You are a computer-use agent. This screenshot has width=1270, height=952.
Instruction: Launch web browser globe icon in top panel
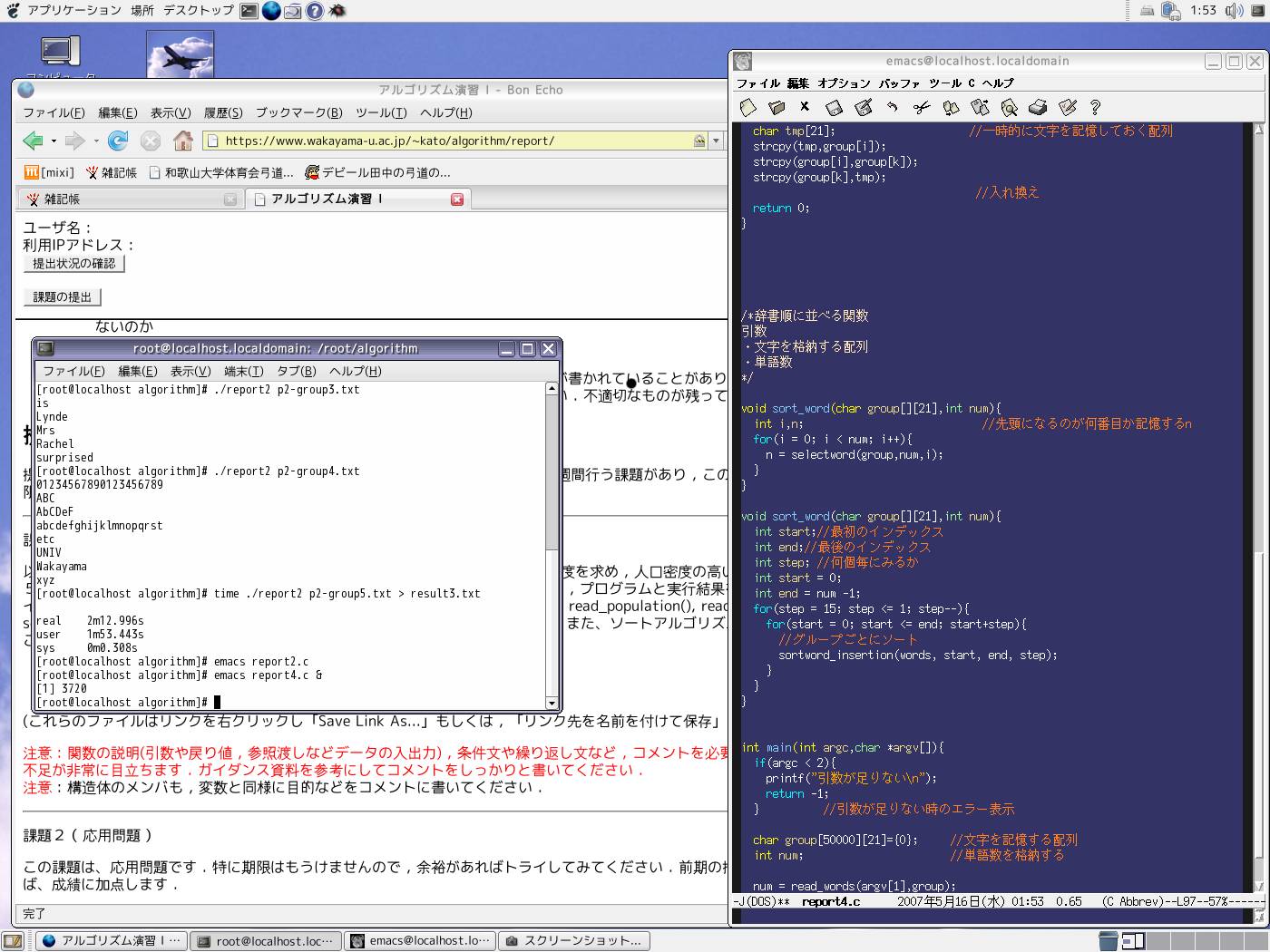[x=271, y=11]
